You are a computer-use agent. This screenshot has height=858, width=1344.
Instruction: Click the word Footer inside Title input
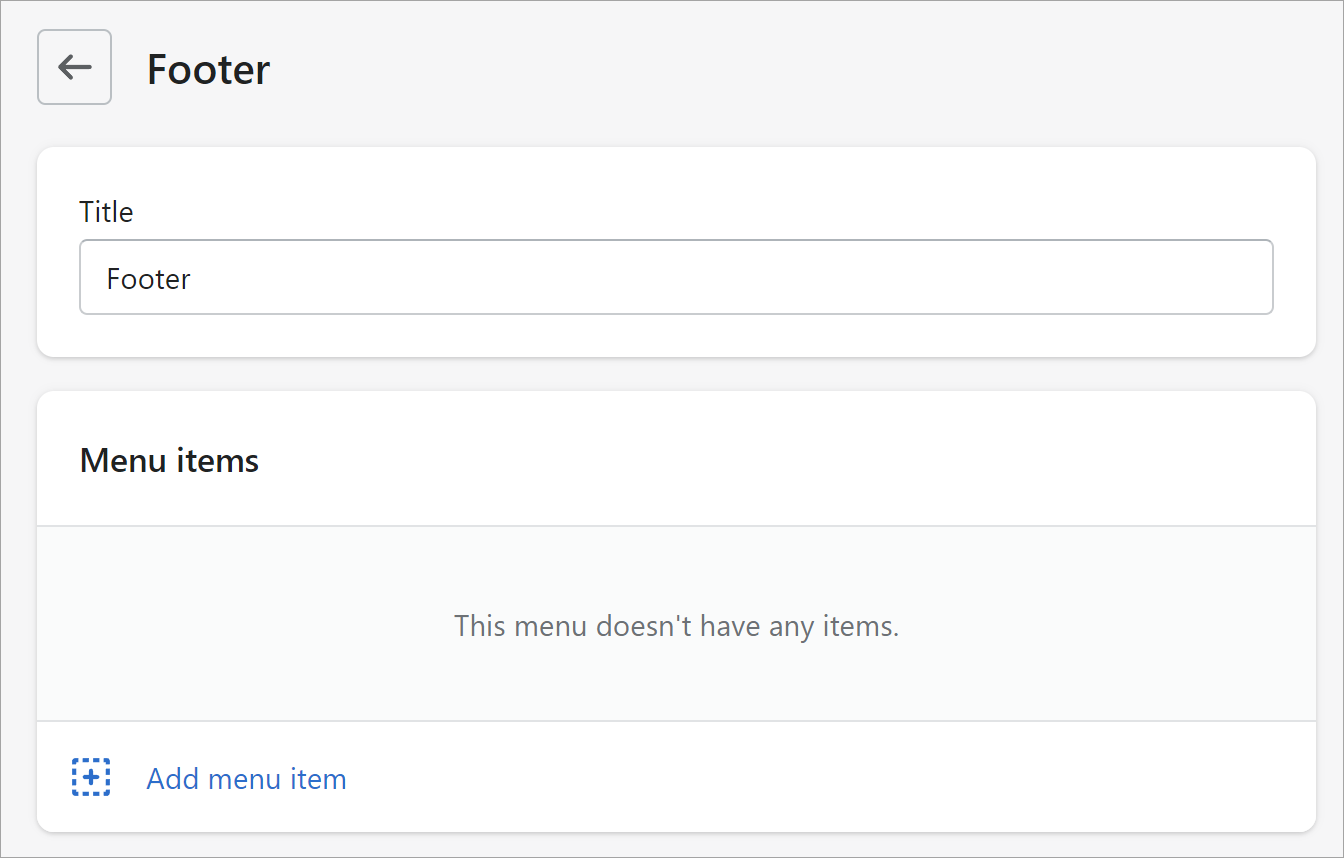[x=148, y=279]
